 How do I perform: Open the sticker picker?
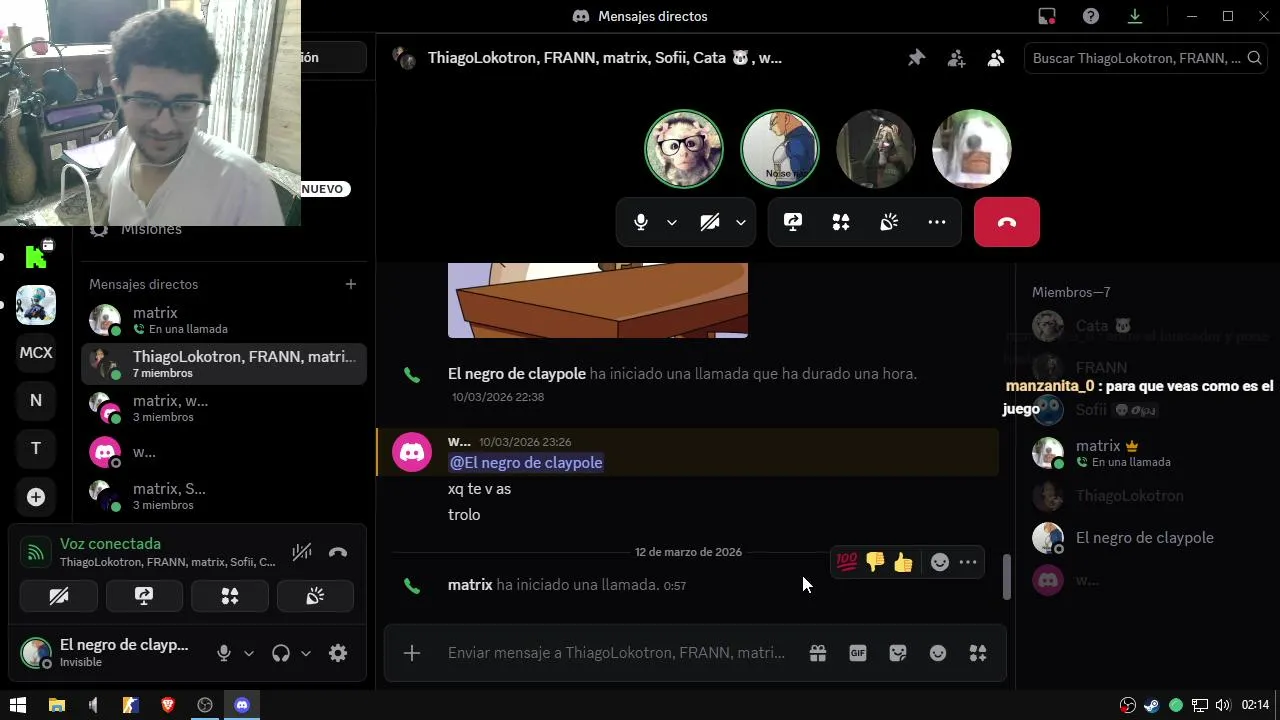[898, 653]
